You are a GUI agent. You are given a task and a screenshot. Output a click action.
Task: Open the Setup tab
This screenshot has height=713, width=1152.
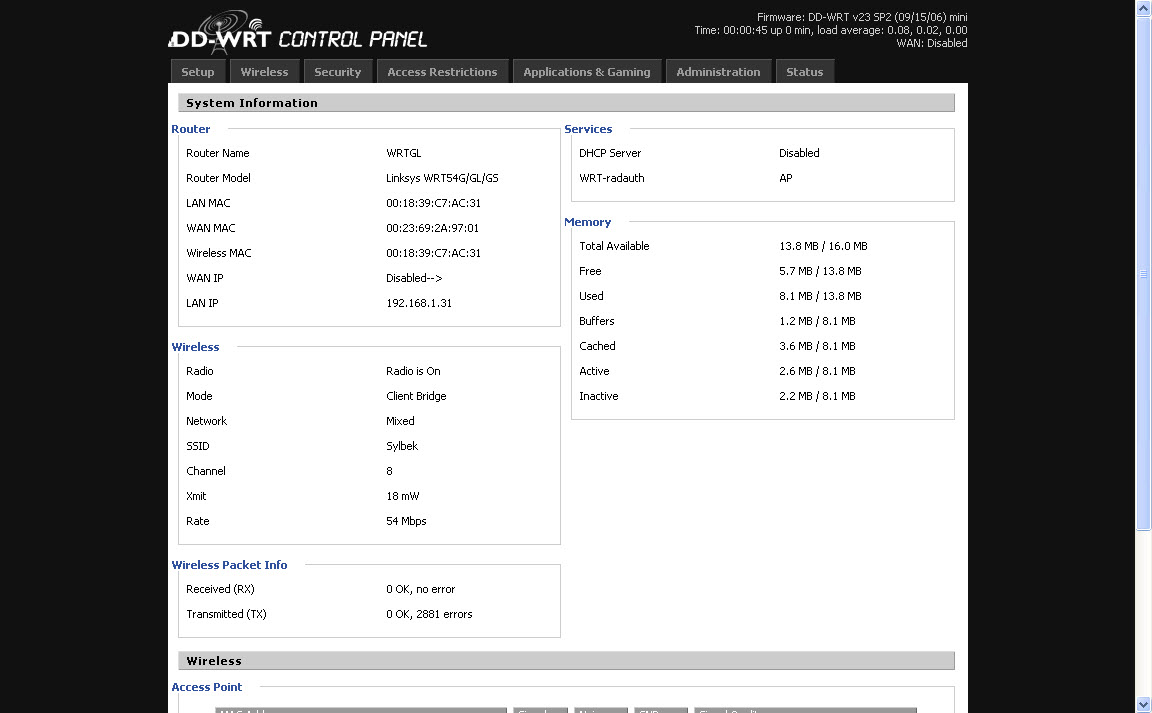pos(198,72)
